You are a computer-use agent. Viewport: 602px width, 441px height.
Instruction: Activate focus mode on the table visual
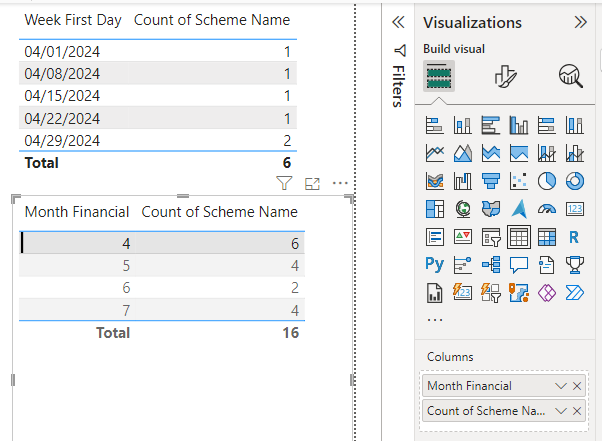(312, 184)
